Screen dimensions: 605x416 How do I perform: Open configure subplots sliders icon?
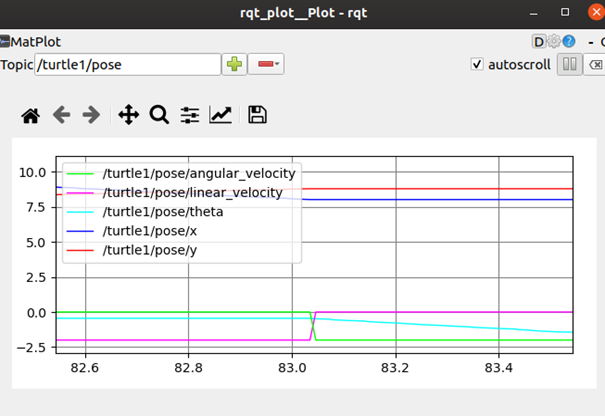[189, 115]
